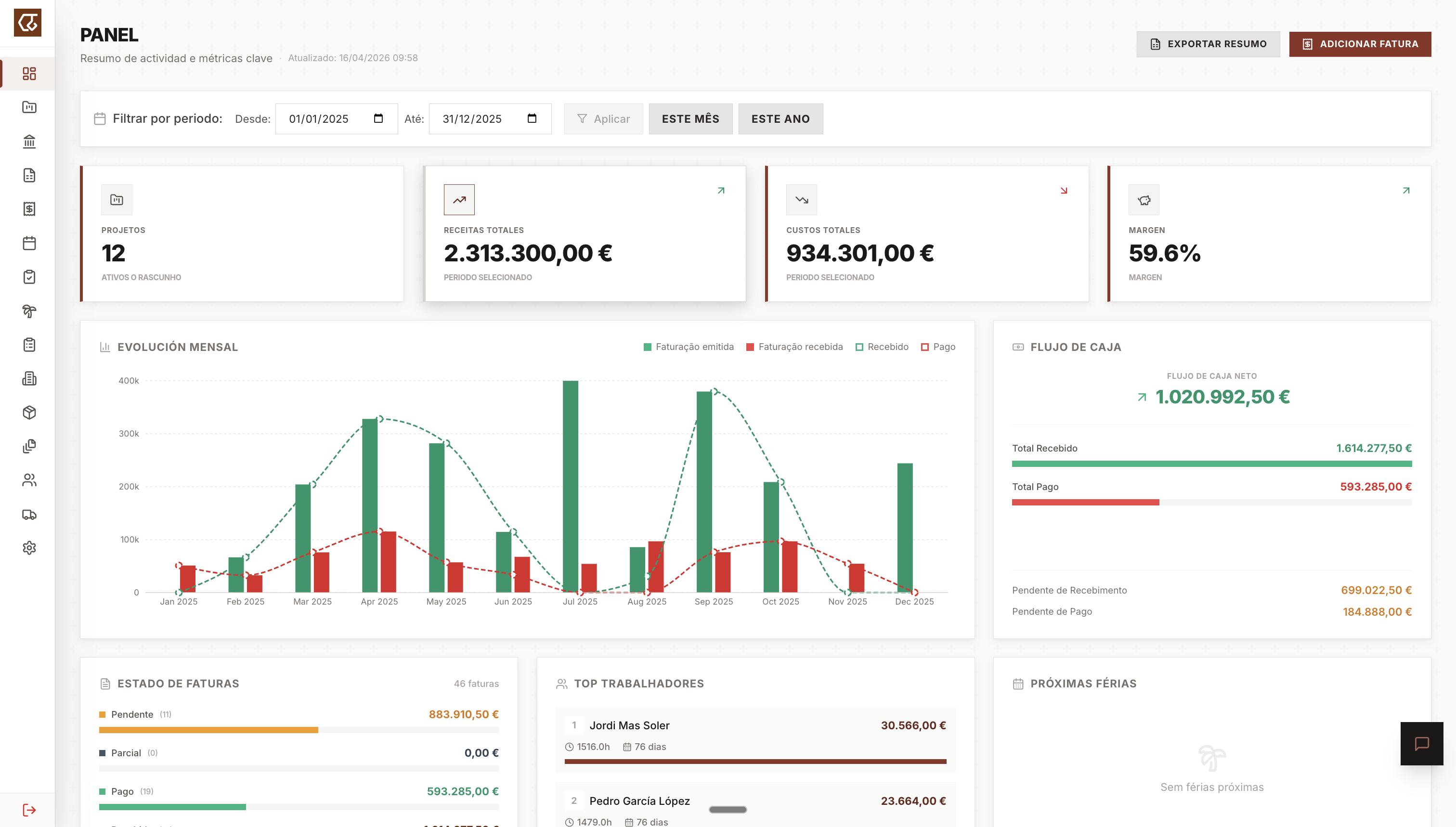Toggle the Faturação emitida legend series
1456x827 pixels.
coord(689,347)
